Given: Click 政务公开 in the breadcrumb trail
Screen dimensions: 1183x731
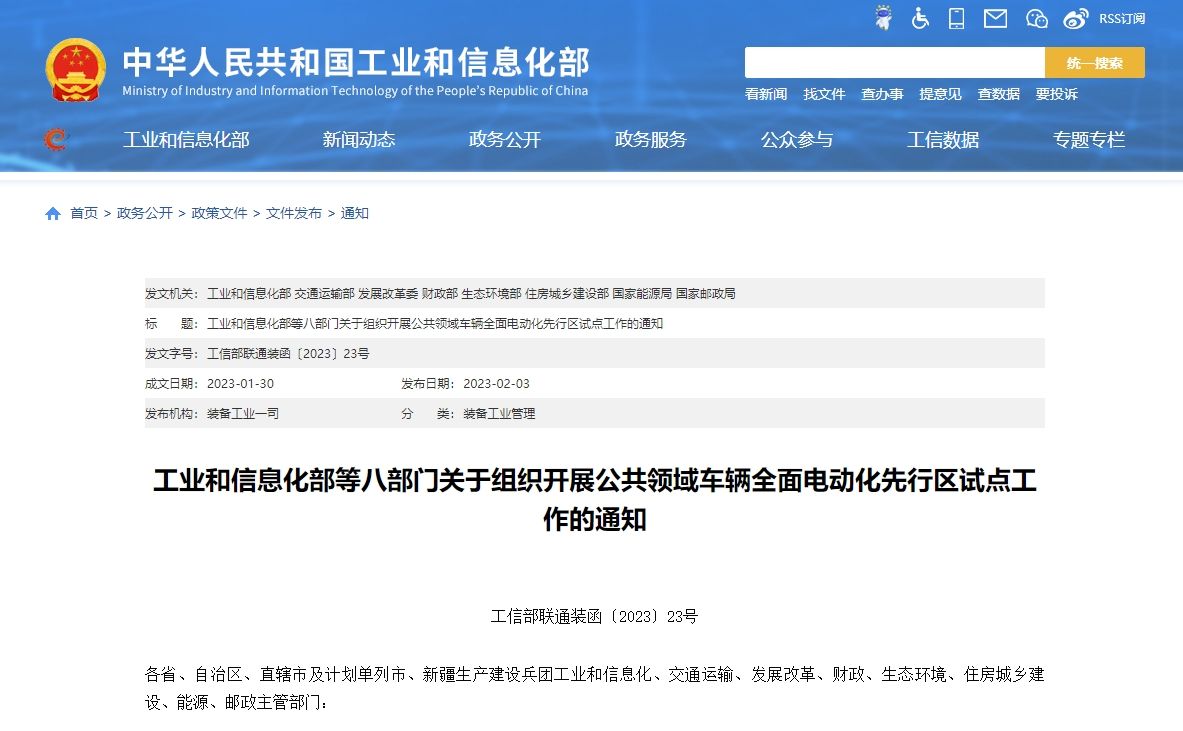Looking at the screenshot, I should click(145, 213).
